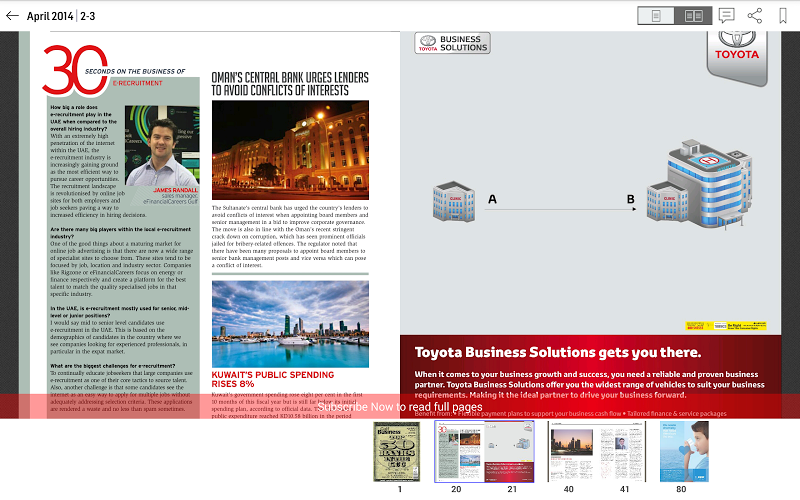
Task: Open the pages 40-41 spread thumbnail
Action: (x=596, y=452)
